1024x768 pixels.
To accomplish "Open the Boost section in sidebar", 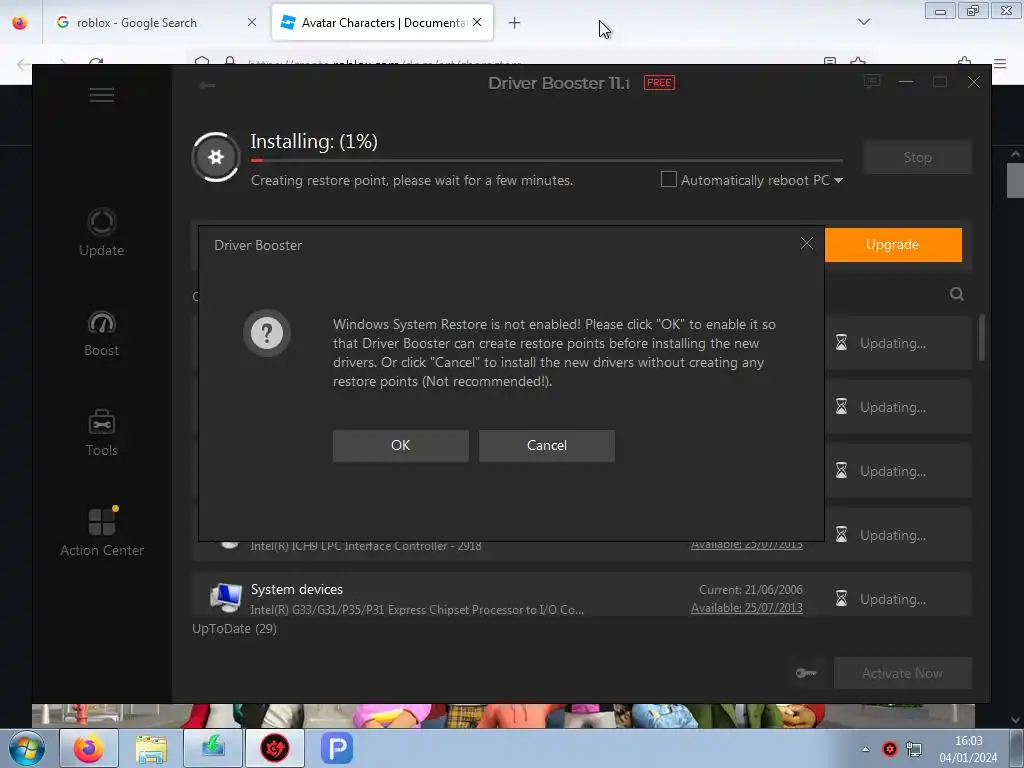I will click(x=101, y=334).
